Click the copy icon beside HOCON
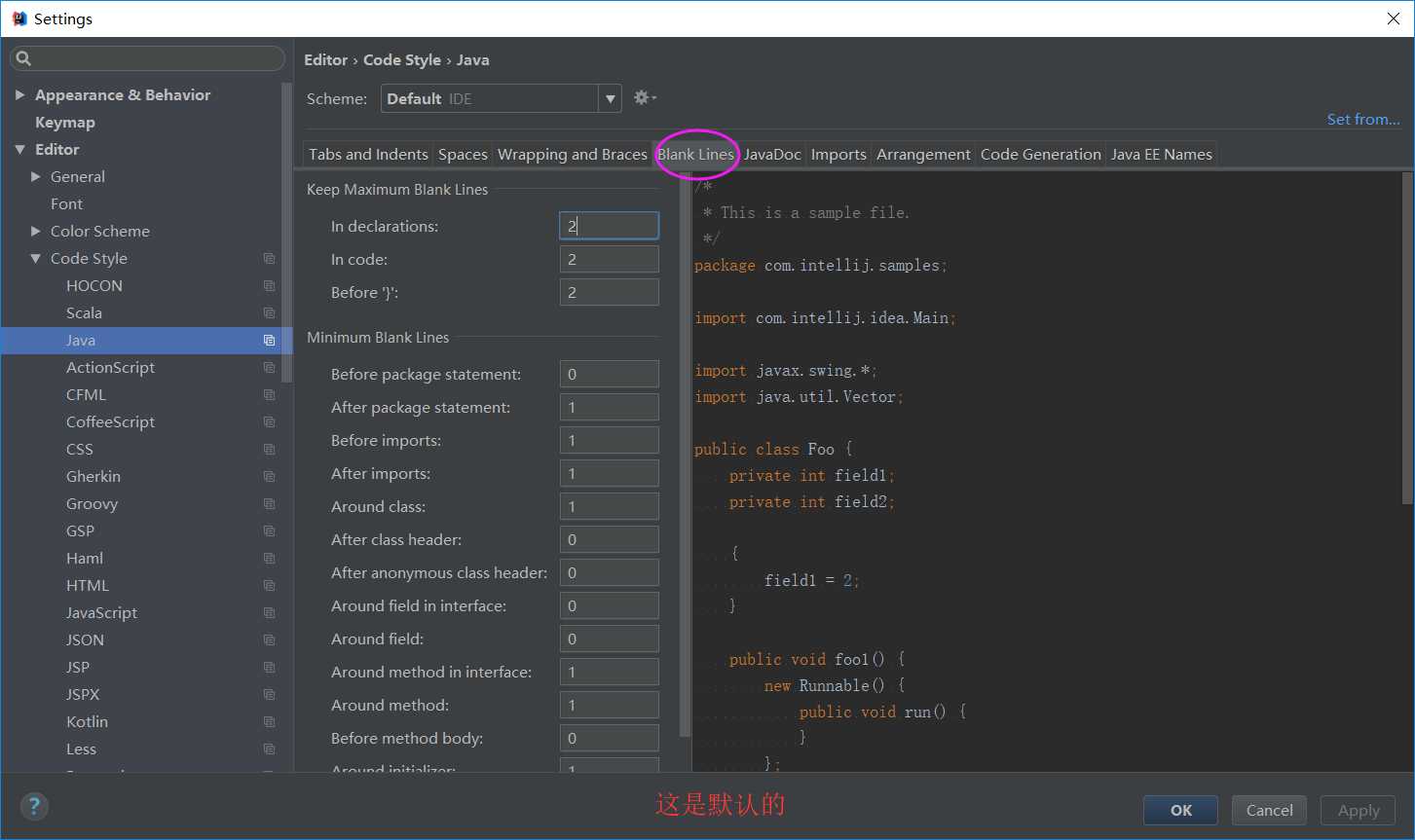 [x=270, y=286]
